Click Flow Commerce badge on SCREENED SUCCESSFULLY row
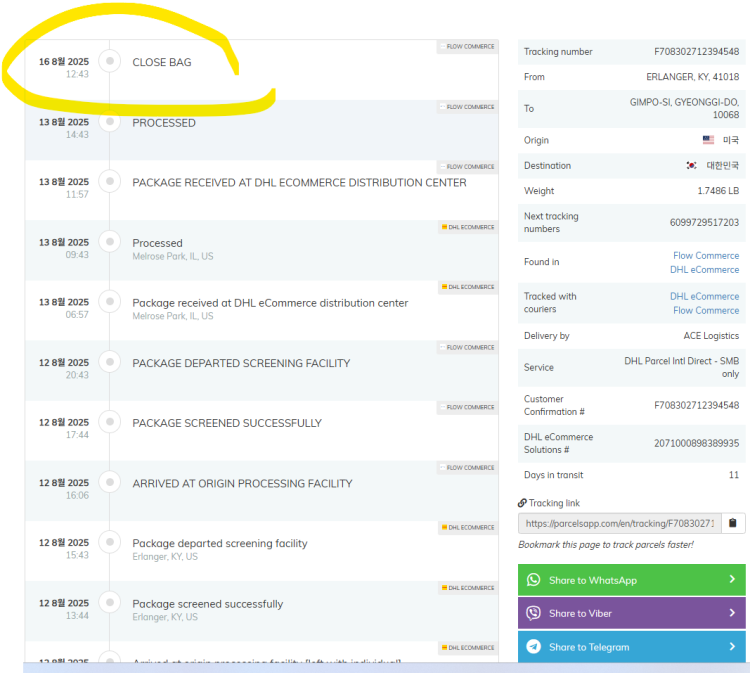Viewport: 750px width, 673px height. tap(467, 407)
